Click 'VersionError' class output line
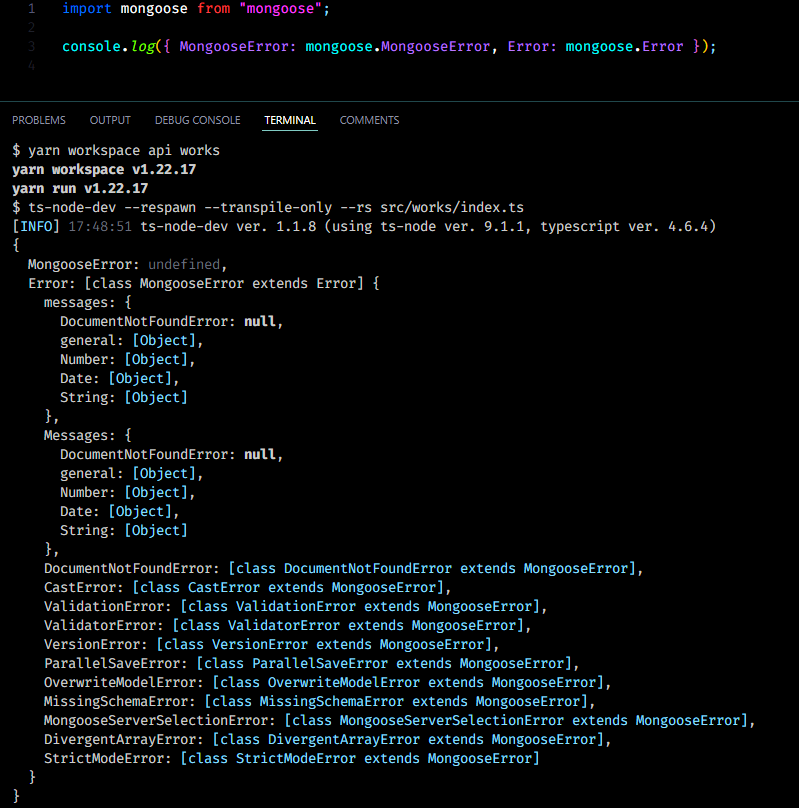This screenshot has height=808, width=799. [271, 645]
